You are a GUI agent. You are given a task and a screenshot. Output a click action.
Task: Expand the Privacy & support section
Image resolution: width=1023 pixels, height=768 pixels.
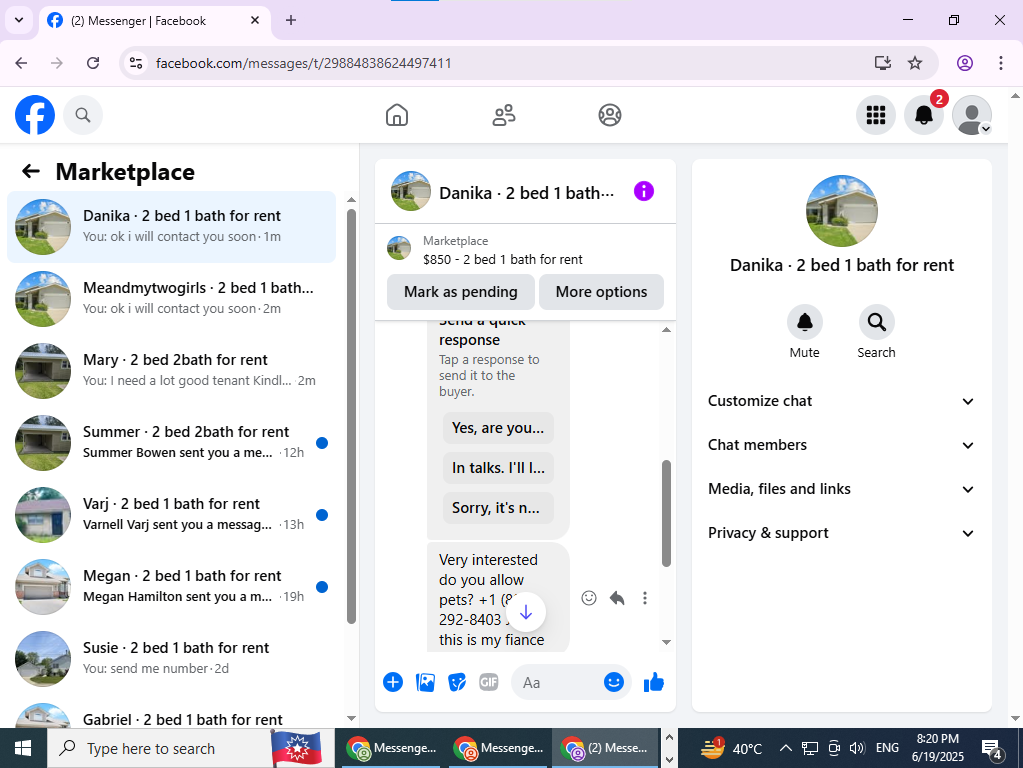[x=842, y=533]
